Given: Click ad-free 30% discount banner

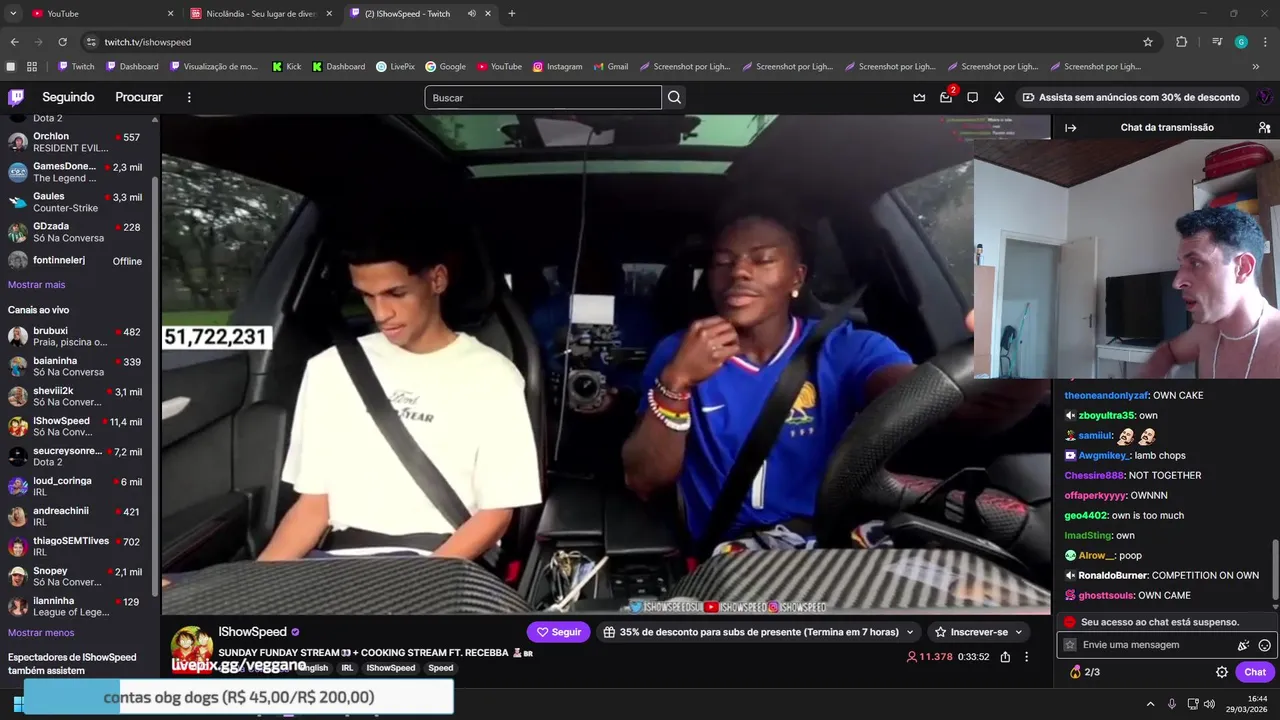Looking at the screenshot, I should pyautogui.click(x=1130, y=97).
